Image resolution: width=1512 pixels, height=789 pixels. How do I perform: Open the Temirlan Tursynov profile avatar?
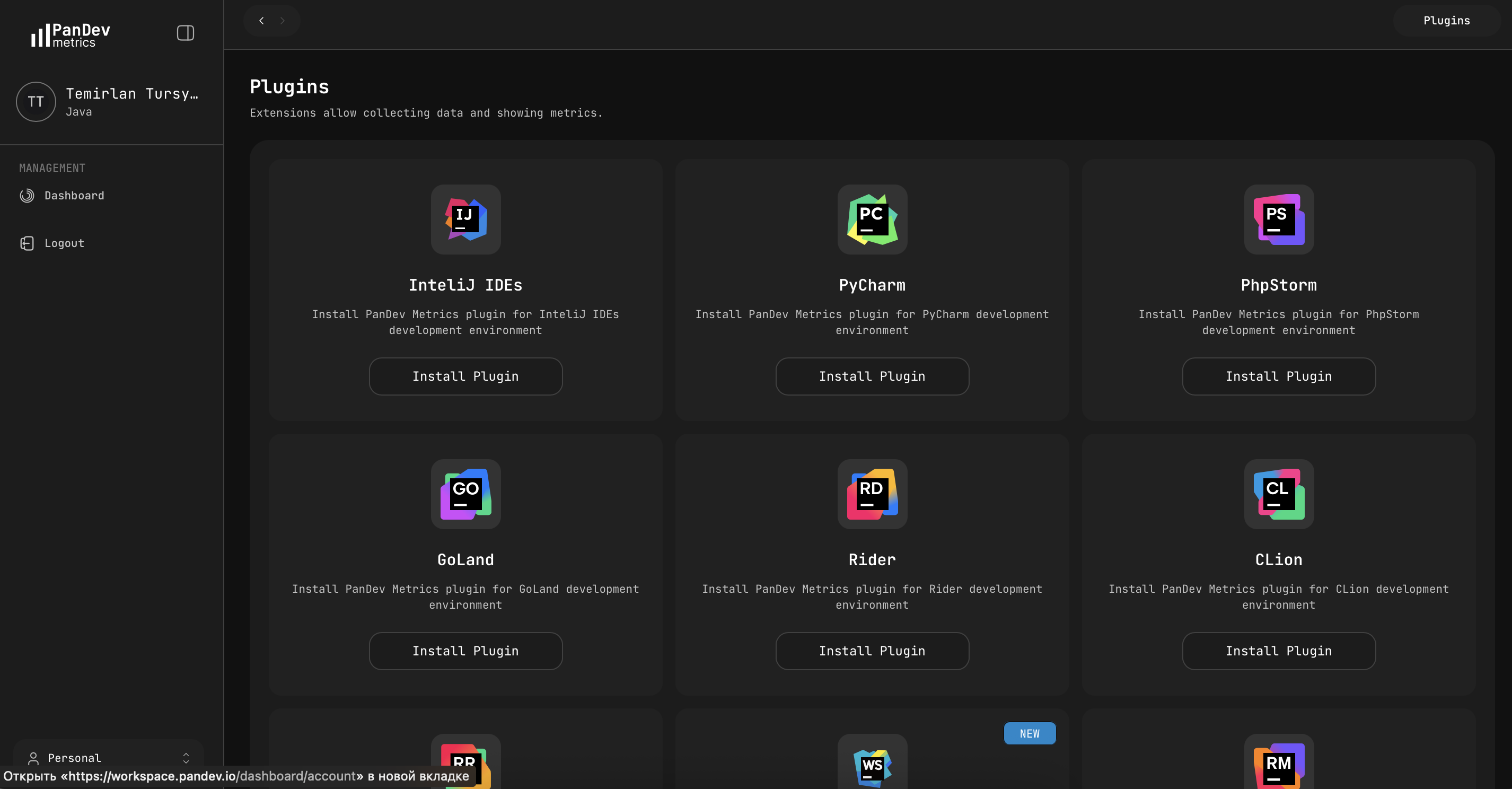coord(35,101)
